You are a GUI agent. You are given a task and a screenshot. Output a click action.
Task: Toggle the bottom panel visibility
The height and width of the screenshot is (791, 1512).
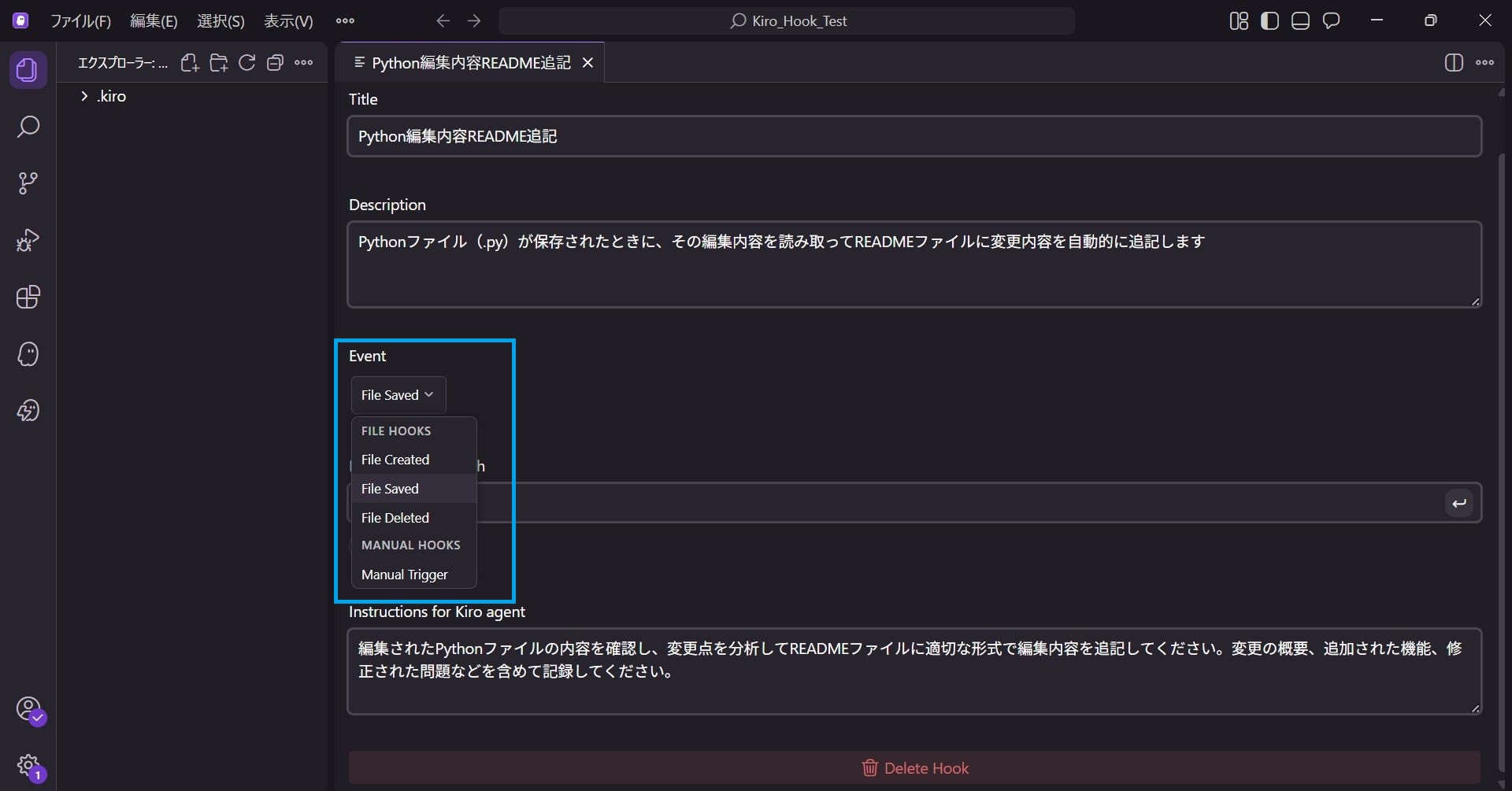1300,21
